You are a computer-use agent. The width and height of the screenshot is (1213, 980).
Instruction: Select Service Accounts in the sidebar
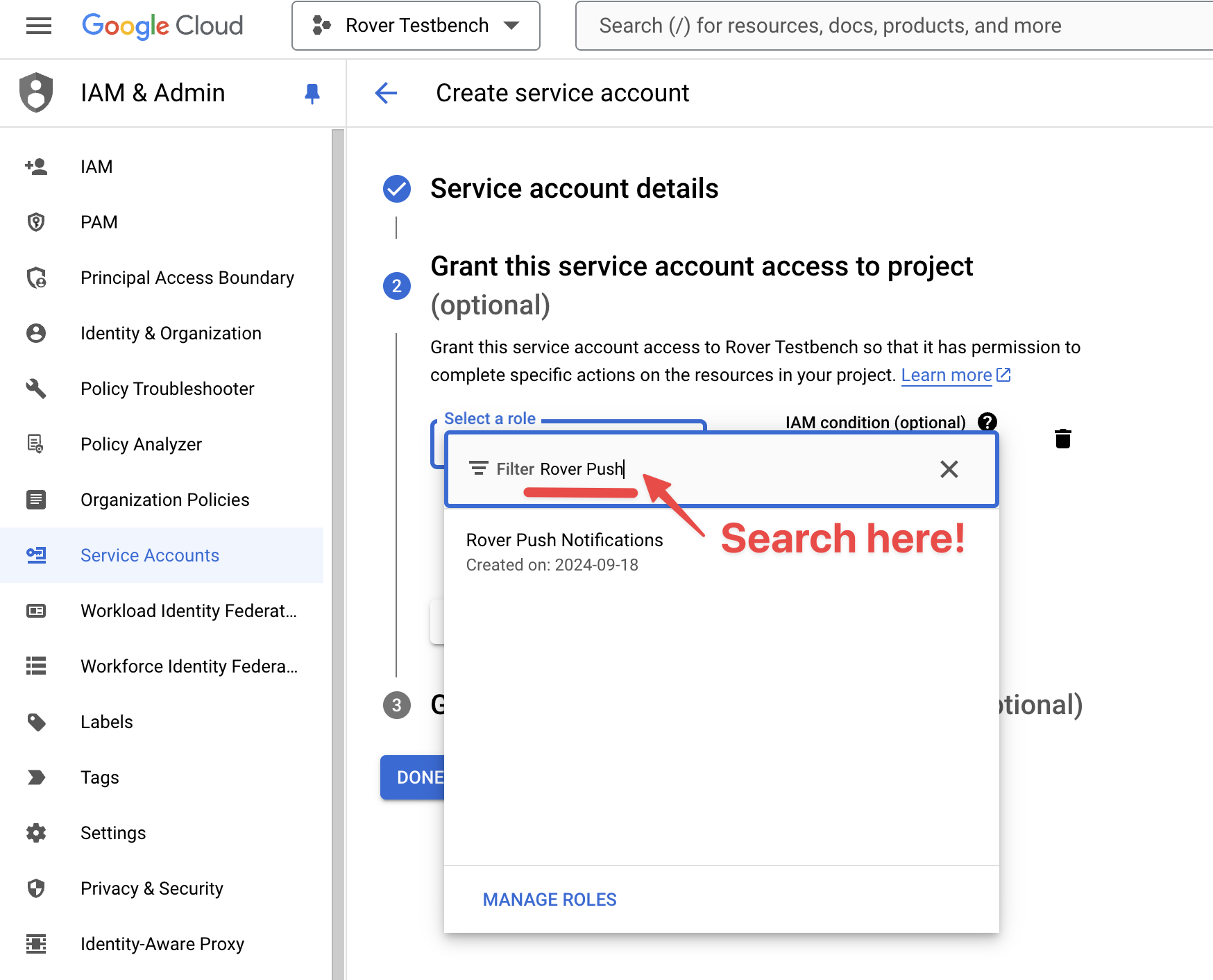[162, 555]
